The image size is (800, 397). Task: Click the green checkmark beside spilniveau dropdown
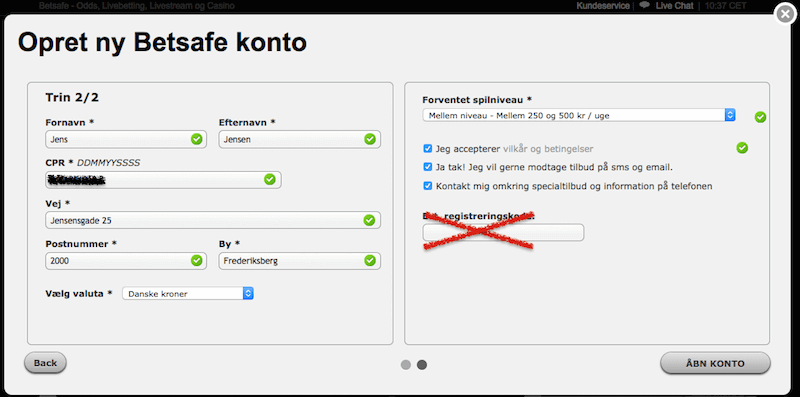(760, 117)
